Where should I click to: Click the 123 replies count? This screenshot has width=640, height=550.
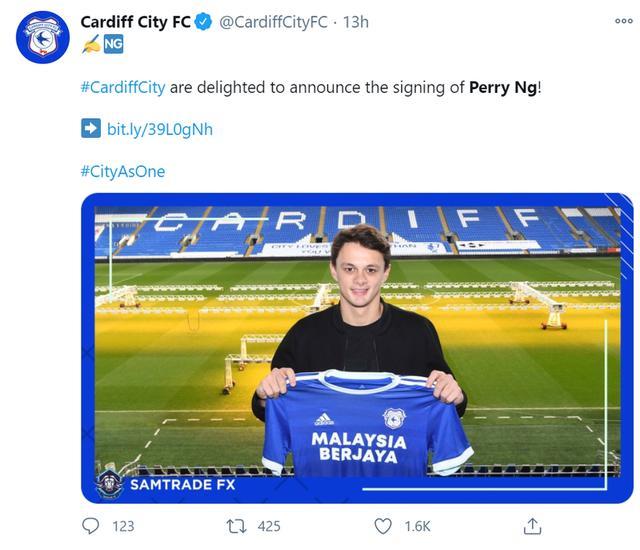coord(123,526)
